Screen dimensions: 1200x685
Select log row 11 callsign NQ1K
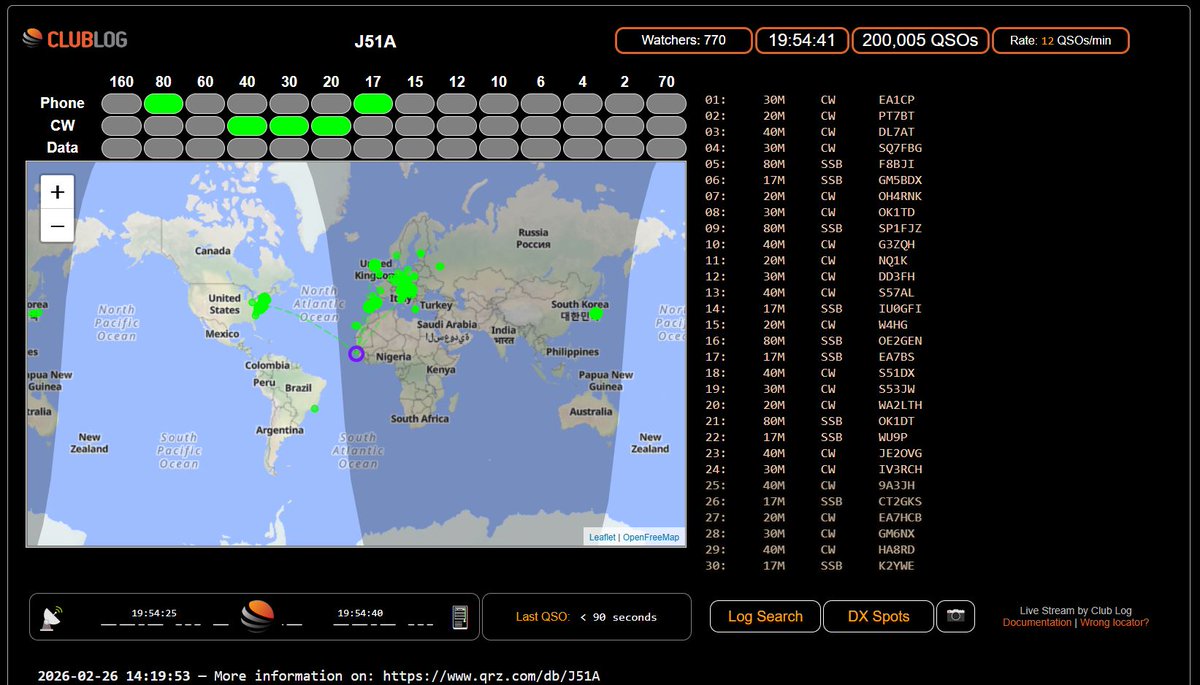pyautogui.click(x=894, y=260)
